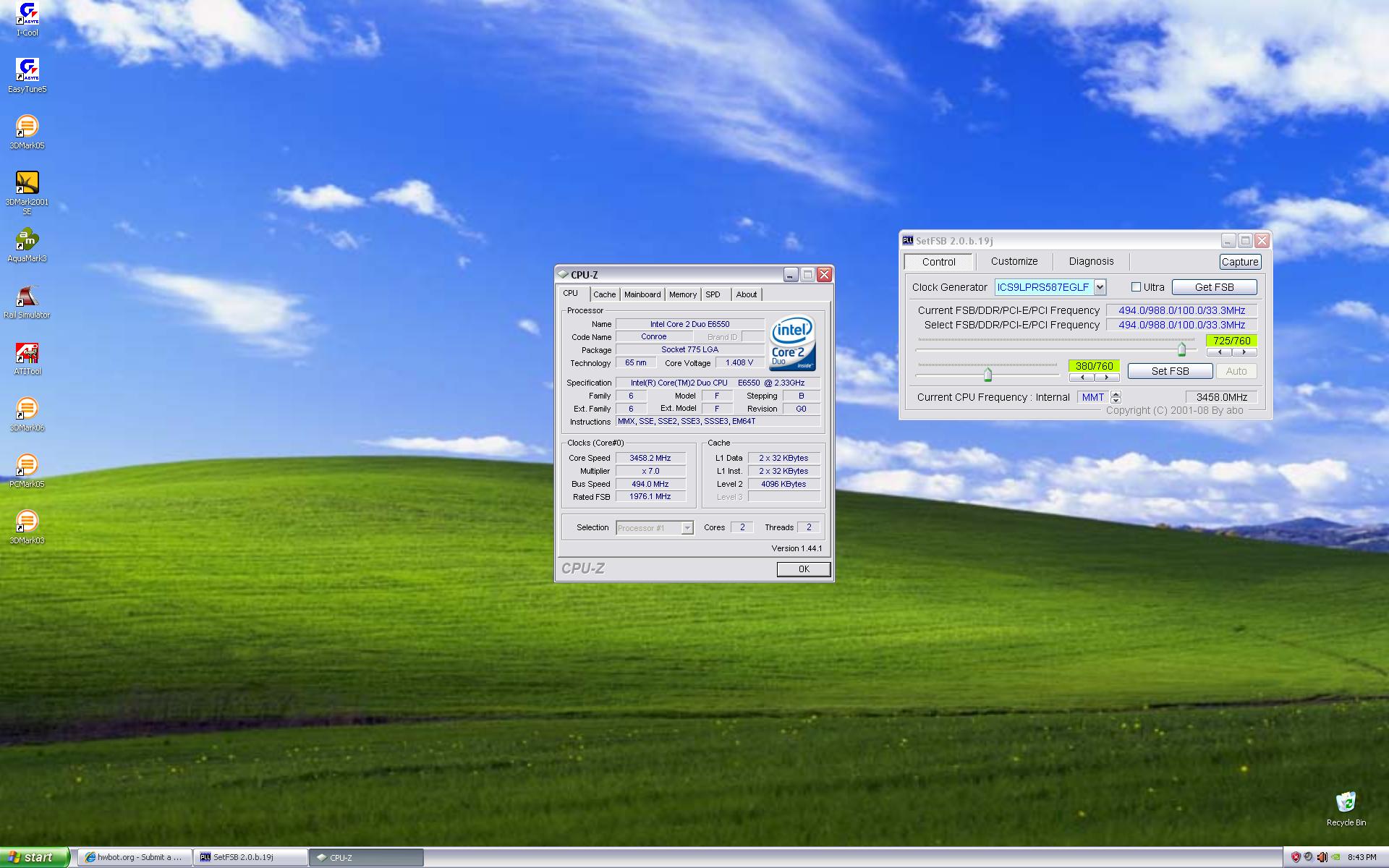Open the CPU tab in CPU-Z
Screen dimensions: 1389x868
tap(571, 293)
